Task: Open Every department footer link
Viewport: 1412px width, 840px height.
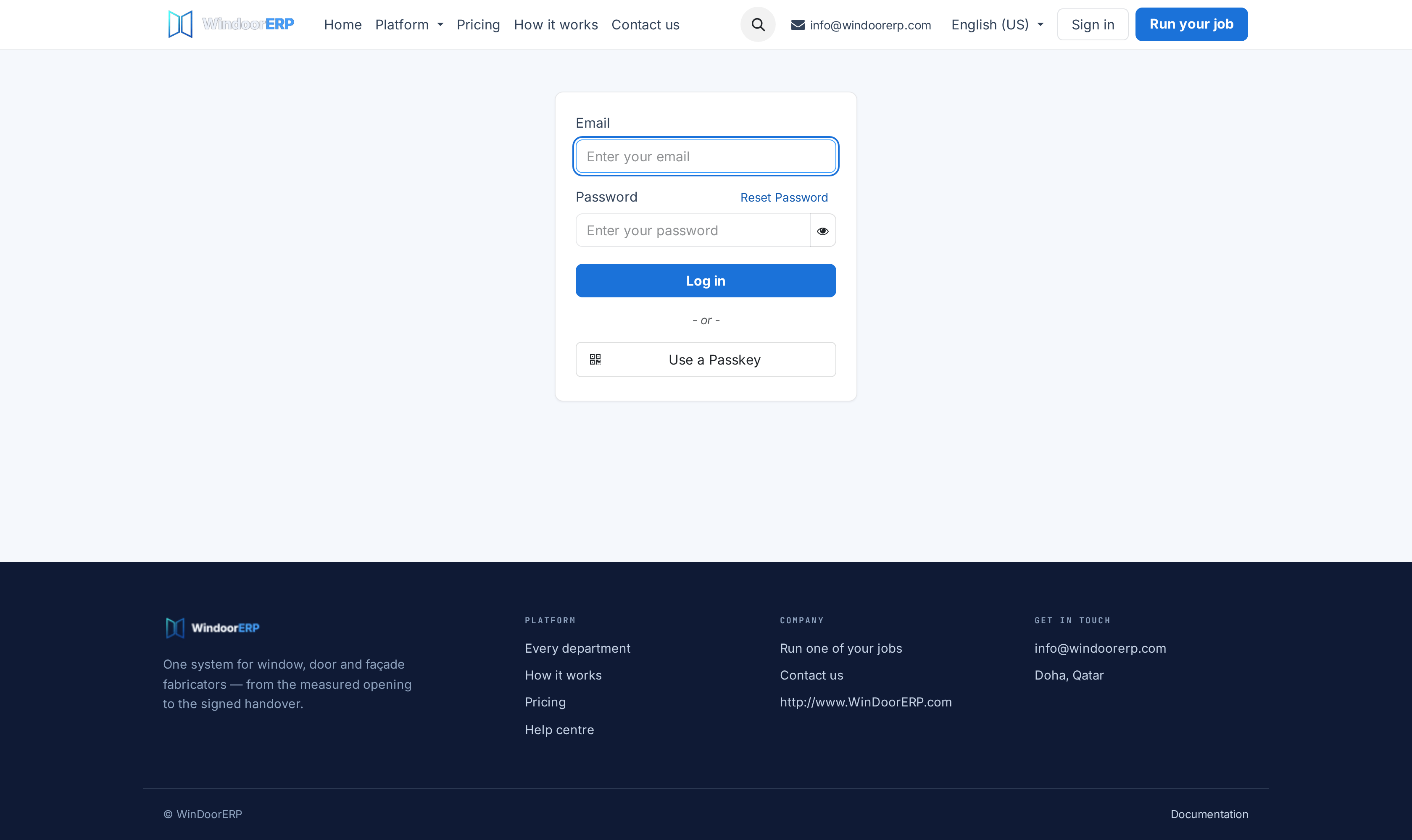Action: [x=577, y=648]
